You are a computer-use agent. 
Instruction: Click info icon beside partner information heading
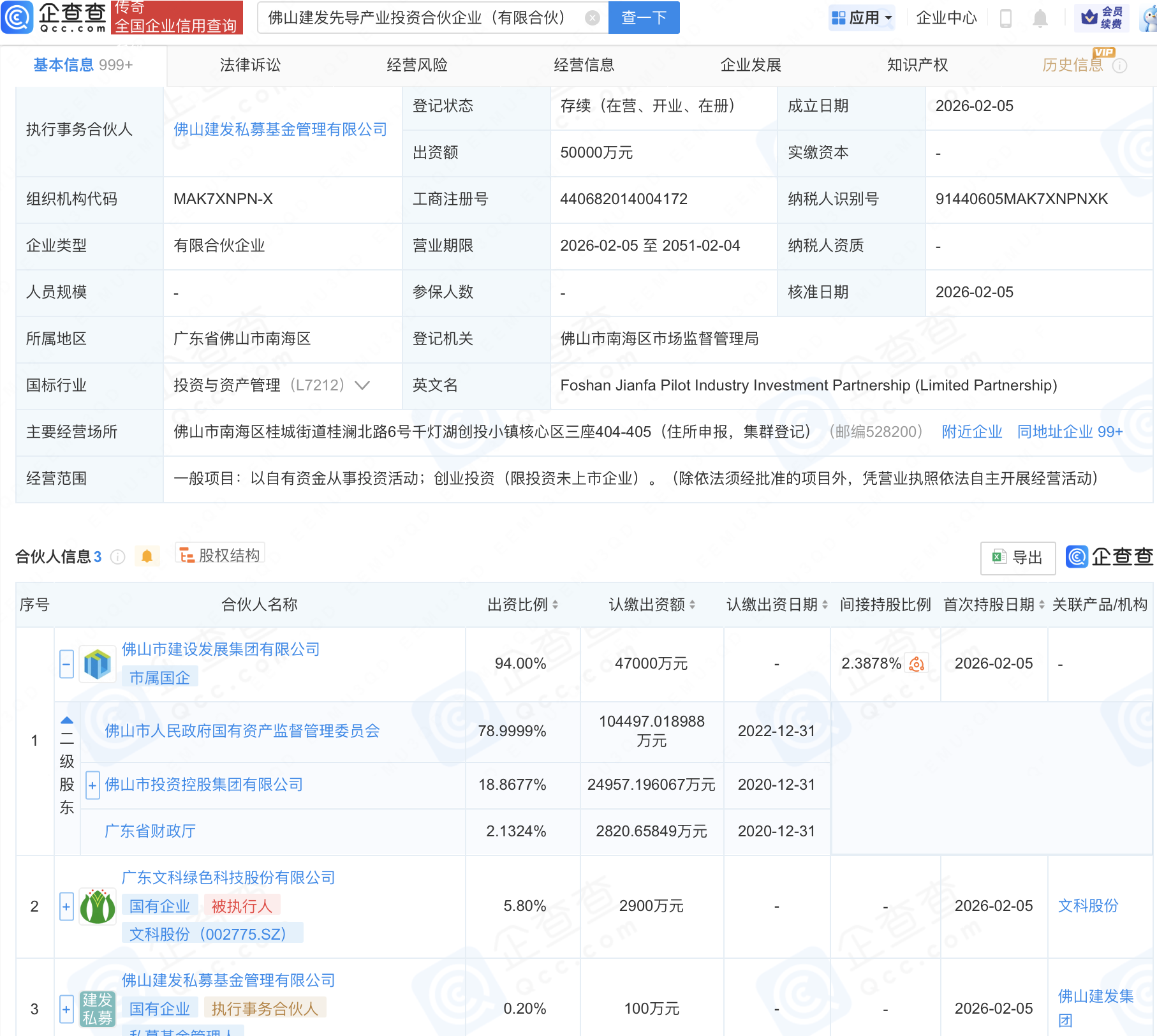117,557
